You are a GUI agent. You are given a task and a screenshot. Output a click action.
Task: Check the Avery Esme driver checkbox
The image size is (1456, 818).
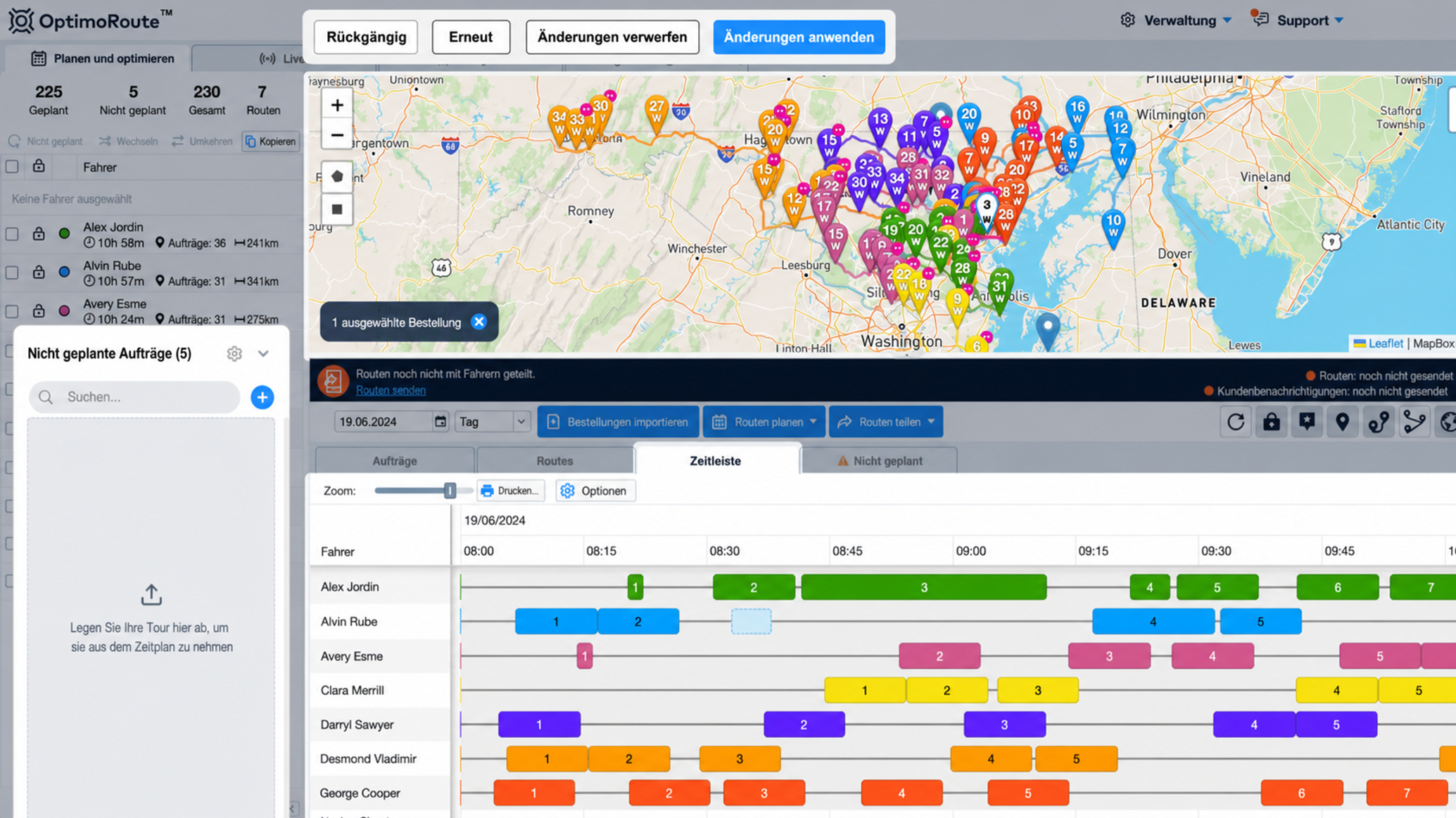point(12,310)
